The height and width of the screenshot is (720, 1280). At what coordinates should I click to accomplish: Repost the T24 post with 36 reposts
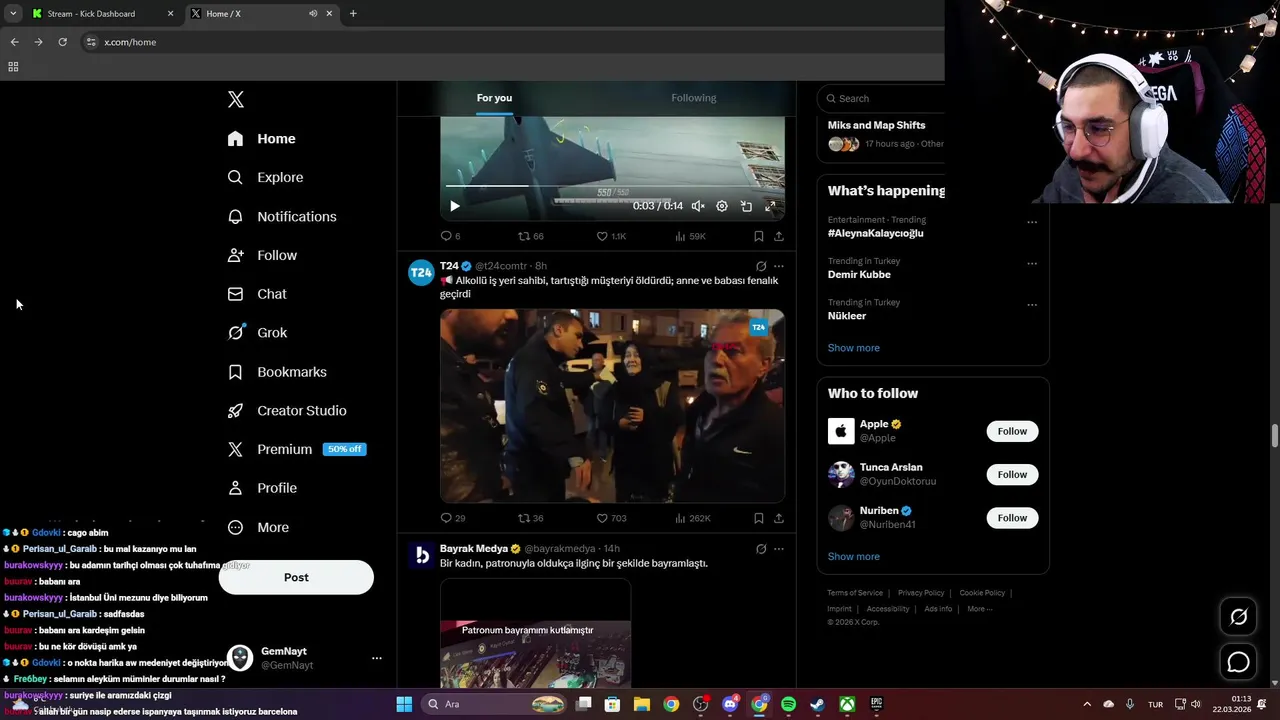tap(530, 518)
